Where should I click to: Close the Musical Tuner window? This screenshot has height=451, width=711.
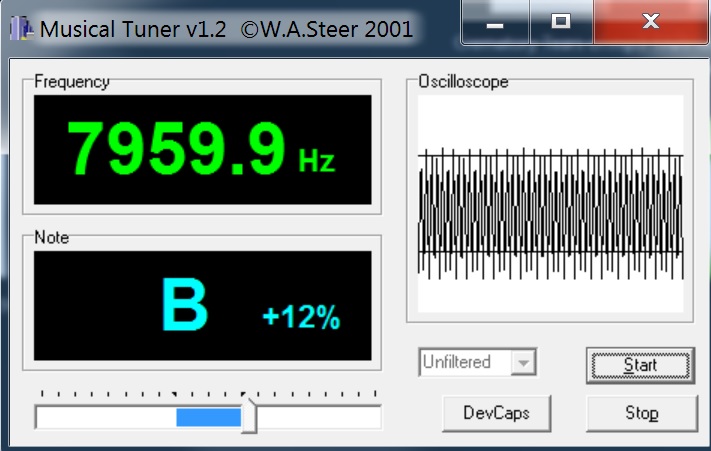[x=651, y=22]
